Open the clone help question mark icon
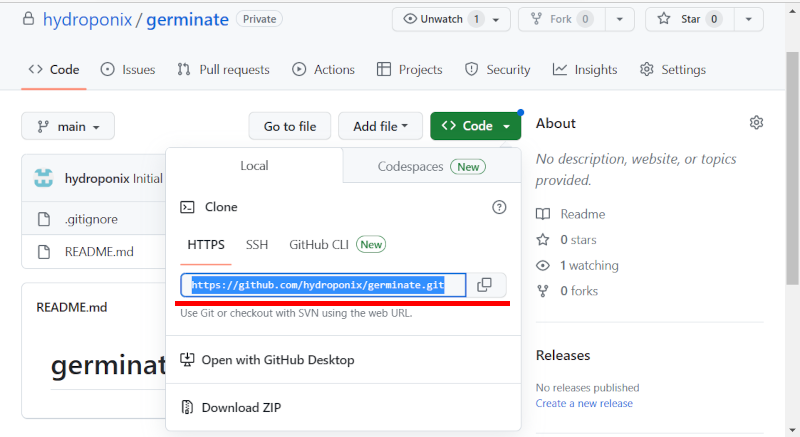 499,207
